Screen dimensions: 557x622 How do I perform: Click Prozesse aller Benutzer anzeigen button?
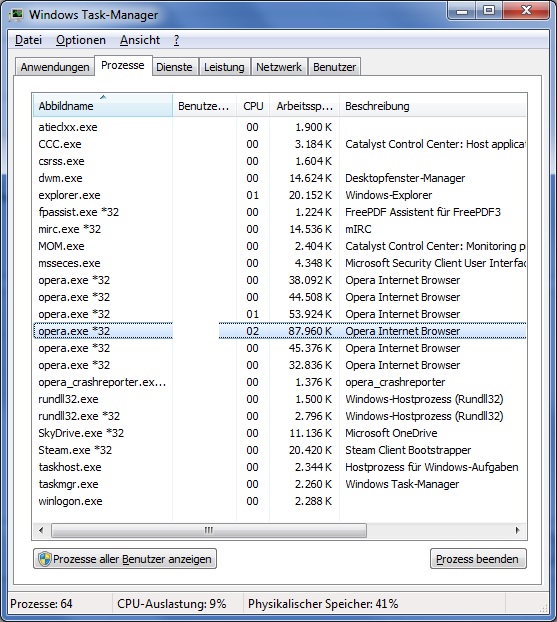(125, 559)
